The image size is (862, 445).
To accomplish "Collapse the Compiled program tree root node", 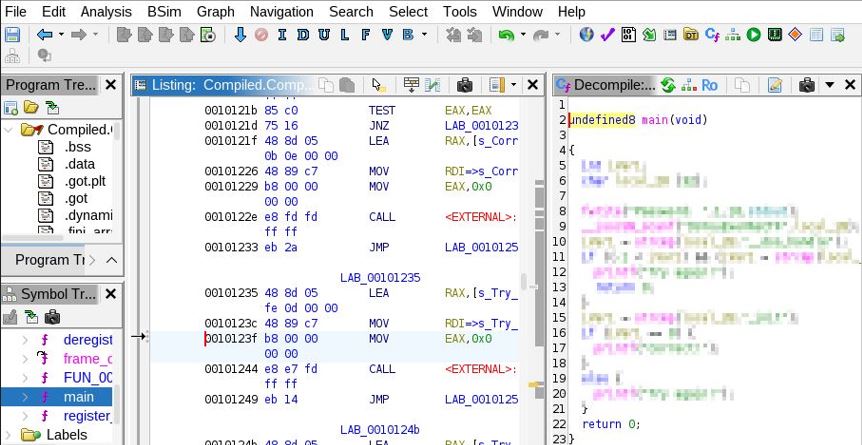I will coord(8,130).
